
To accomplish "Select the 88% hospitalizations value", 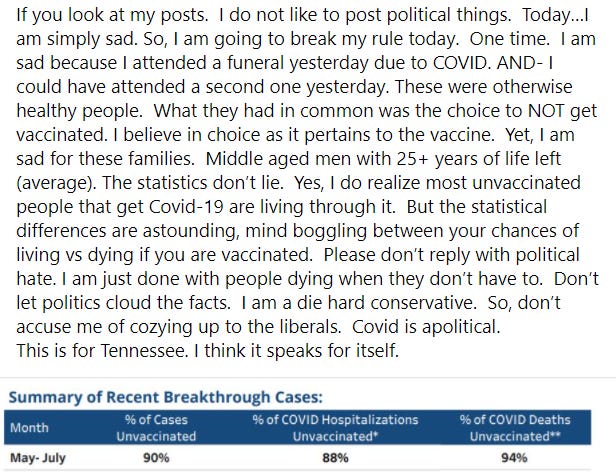I will coord(335,457).
